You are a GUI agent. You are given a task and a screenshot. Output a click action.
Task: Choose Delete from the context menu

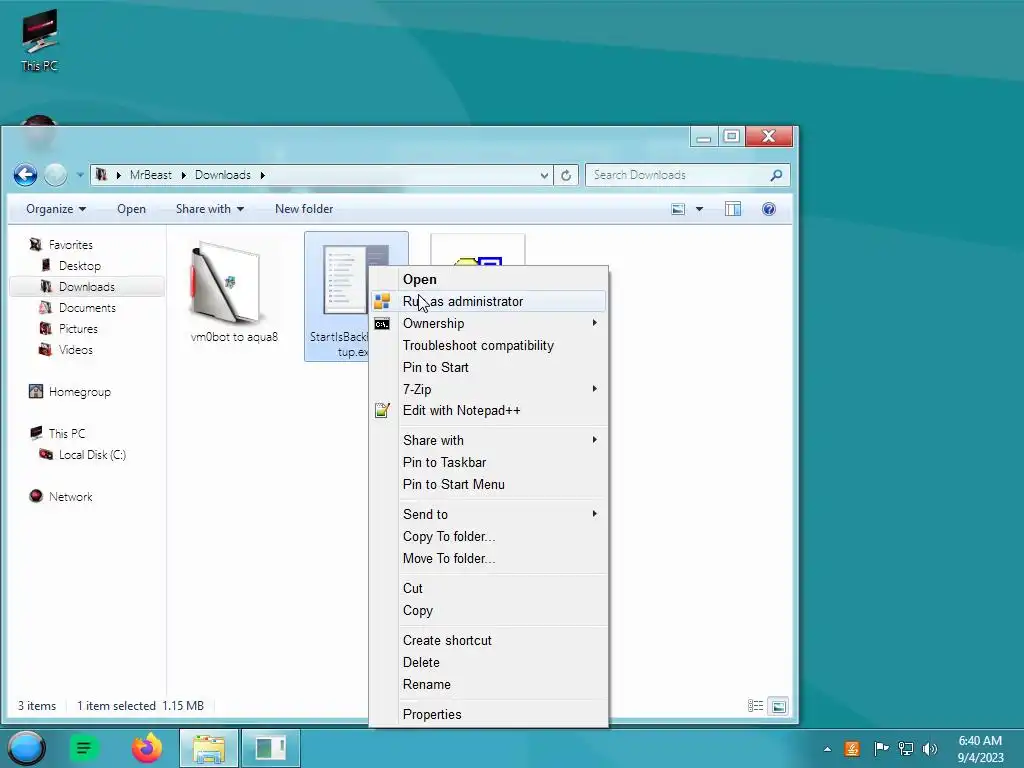point(488,663)
